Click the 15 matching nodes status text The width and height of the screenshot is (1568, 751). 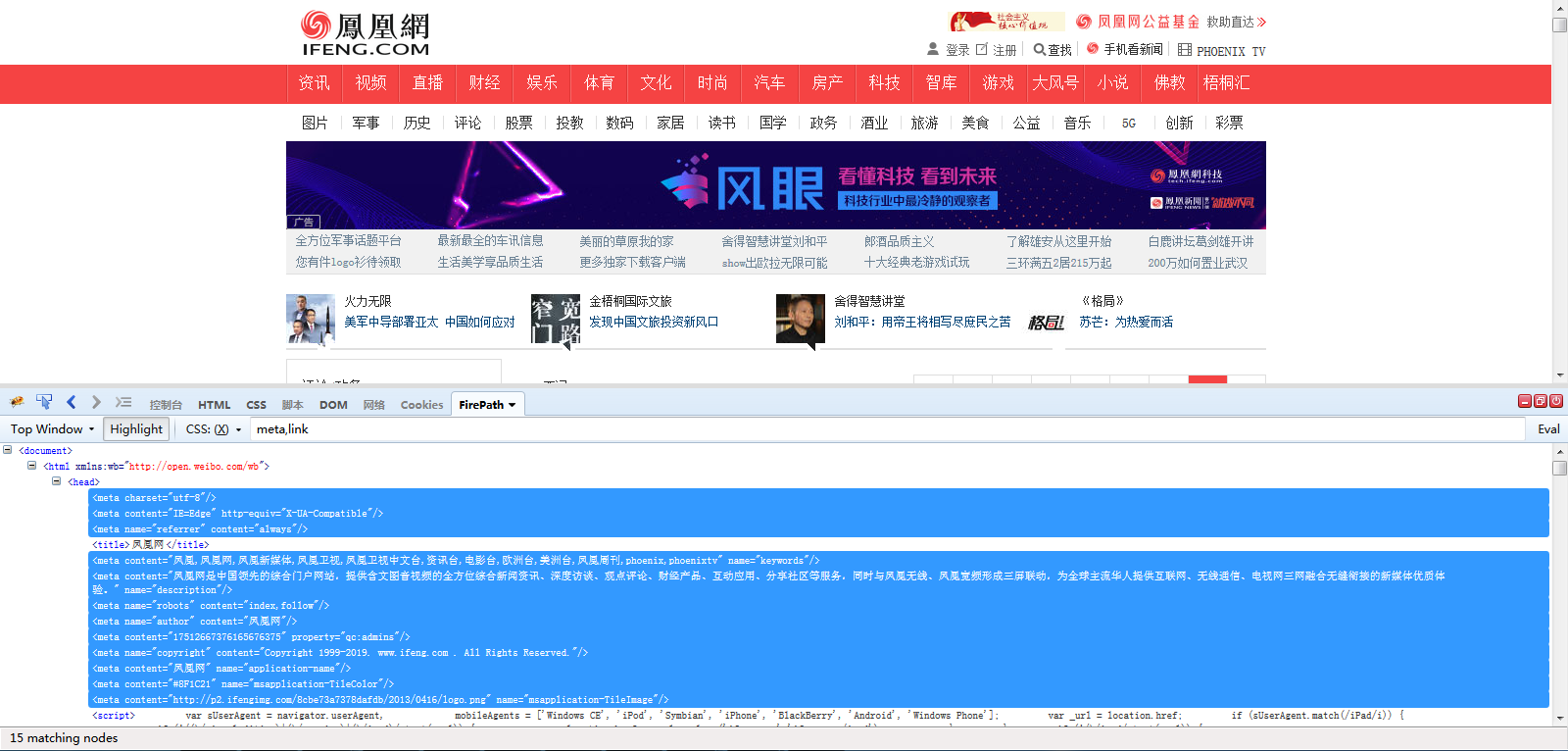[64, 738]
